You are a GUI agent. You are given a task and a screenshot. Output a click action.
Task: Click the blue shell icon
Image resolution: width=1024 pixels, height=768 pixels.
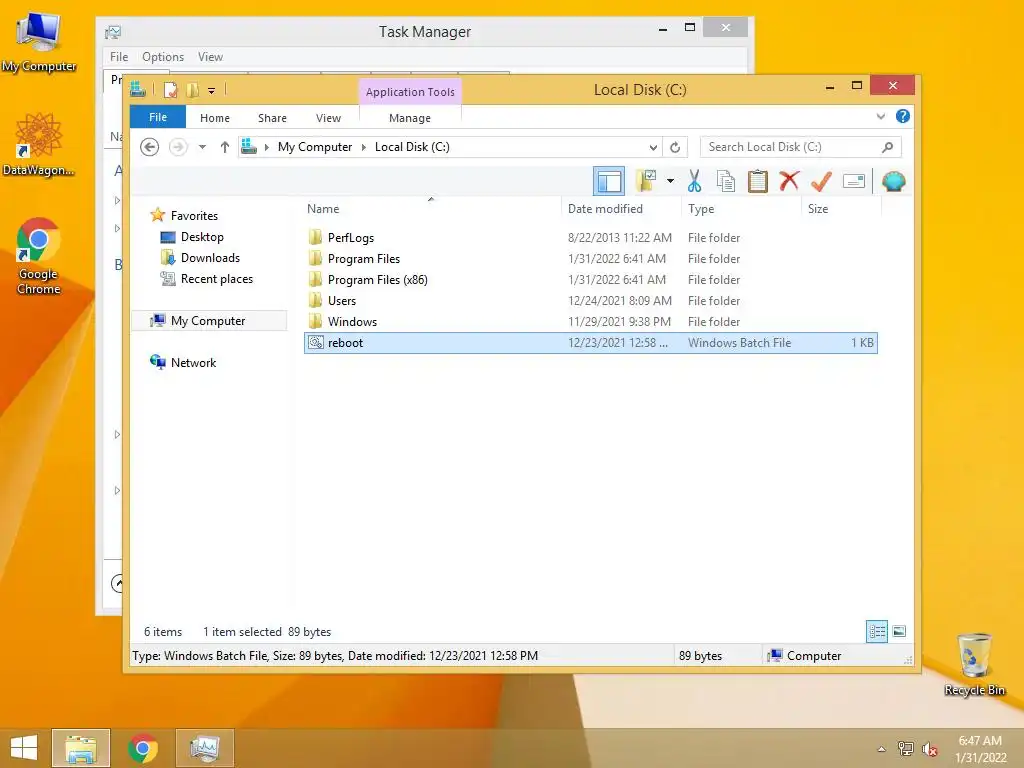click(893, 181)
